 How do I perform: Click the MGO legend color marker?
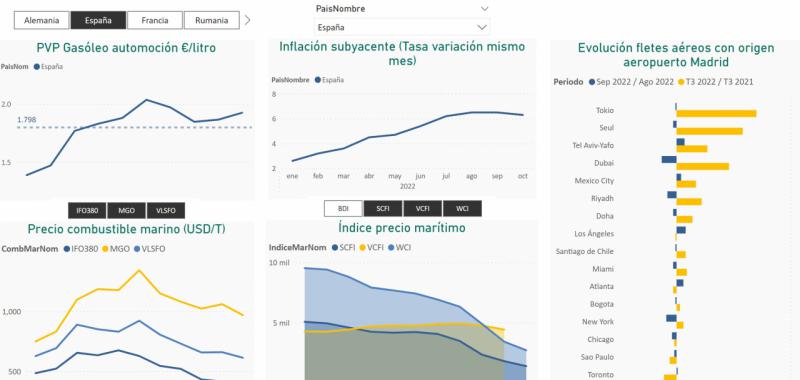coord(106,249)
